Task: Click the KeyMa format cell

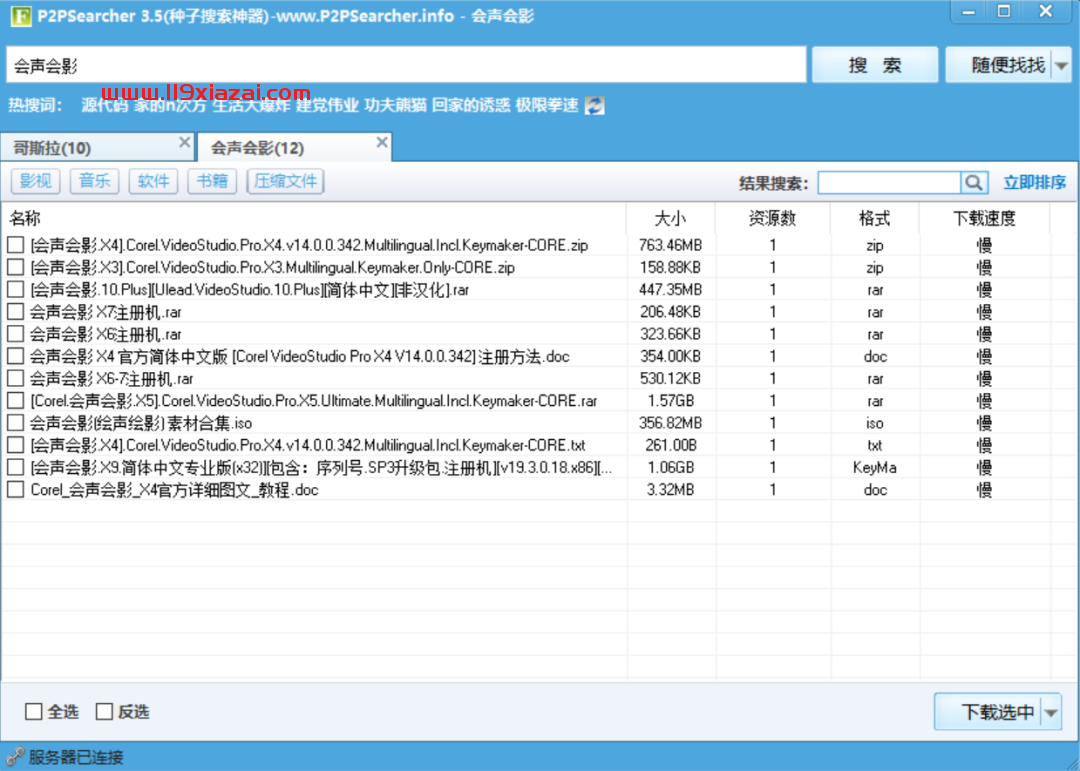Action: 875,468
